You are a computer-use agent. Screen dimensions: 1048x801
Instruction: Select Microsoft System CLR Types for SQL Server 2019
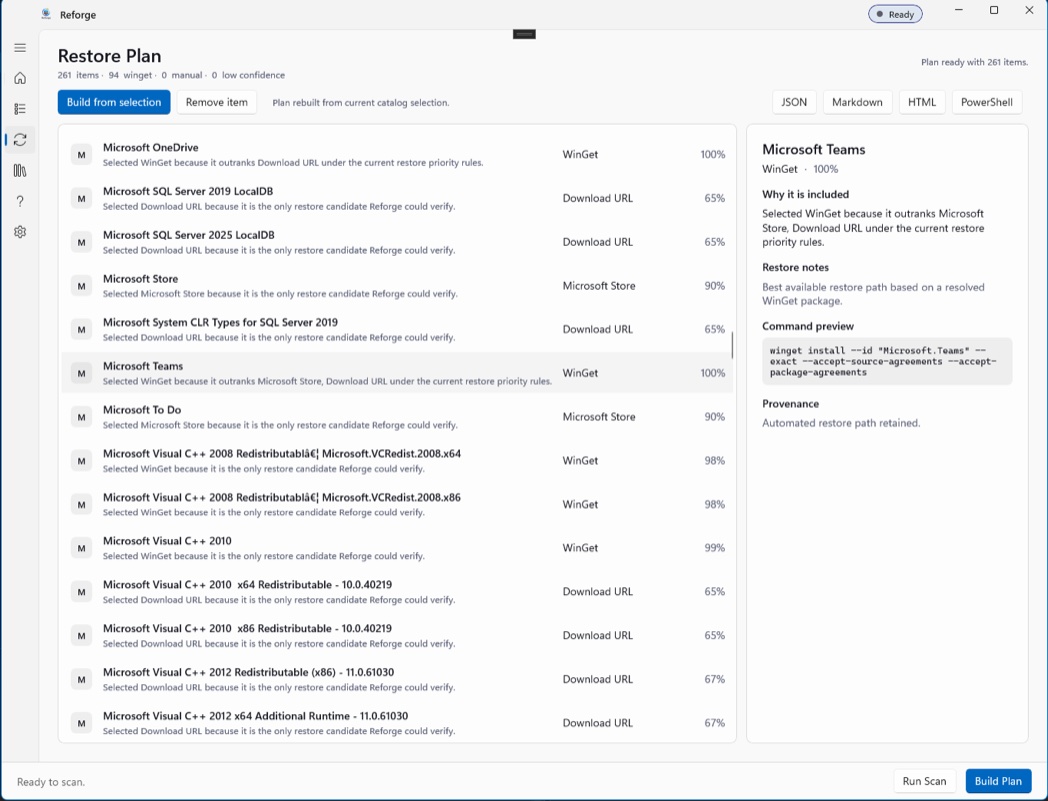397,329
